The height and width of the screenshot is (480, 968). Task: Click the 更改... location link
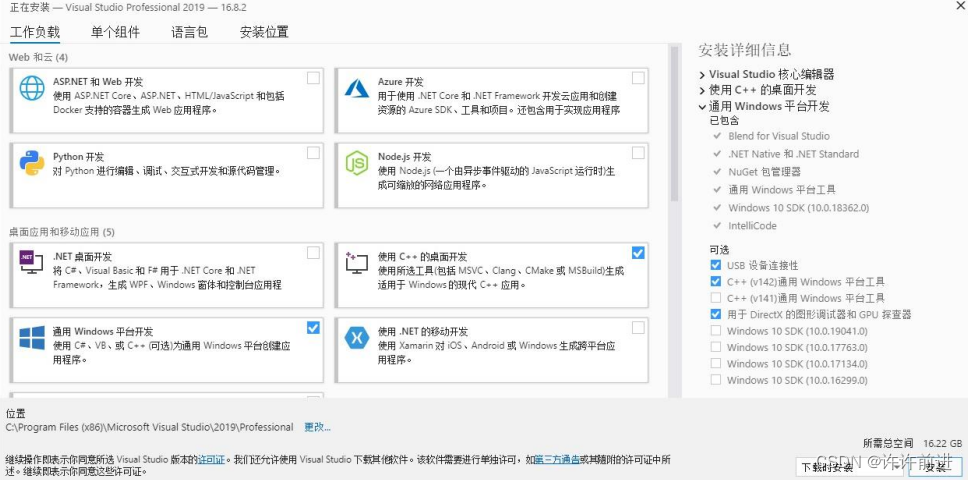click(317, 427)
